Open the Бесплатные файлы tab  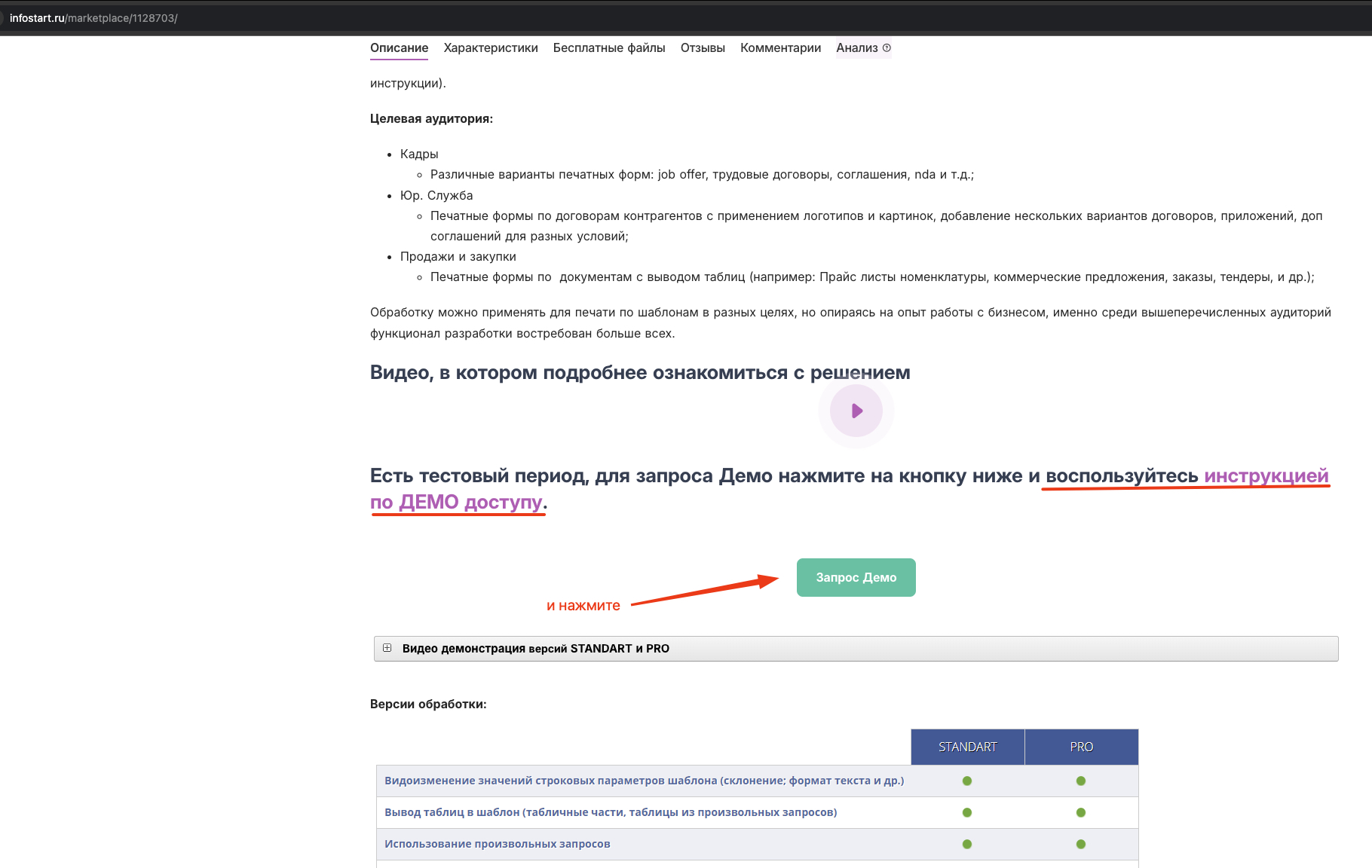pos(609,47)
